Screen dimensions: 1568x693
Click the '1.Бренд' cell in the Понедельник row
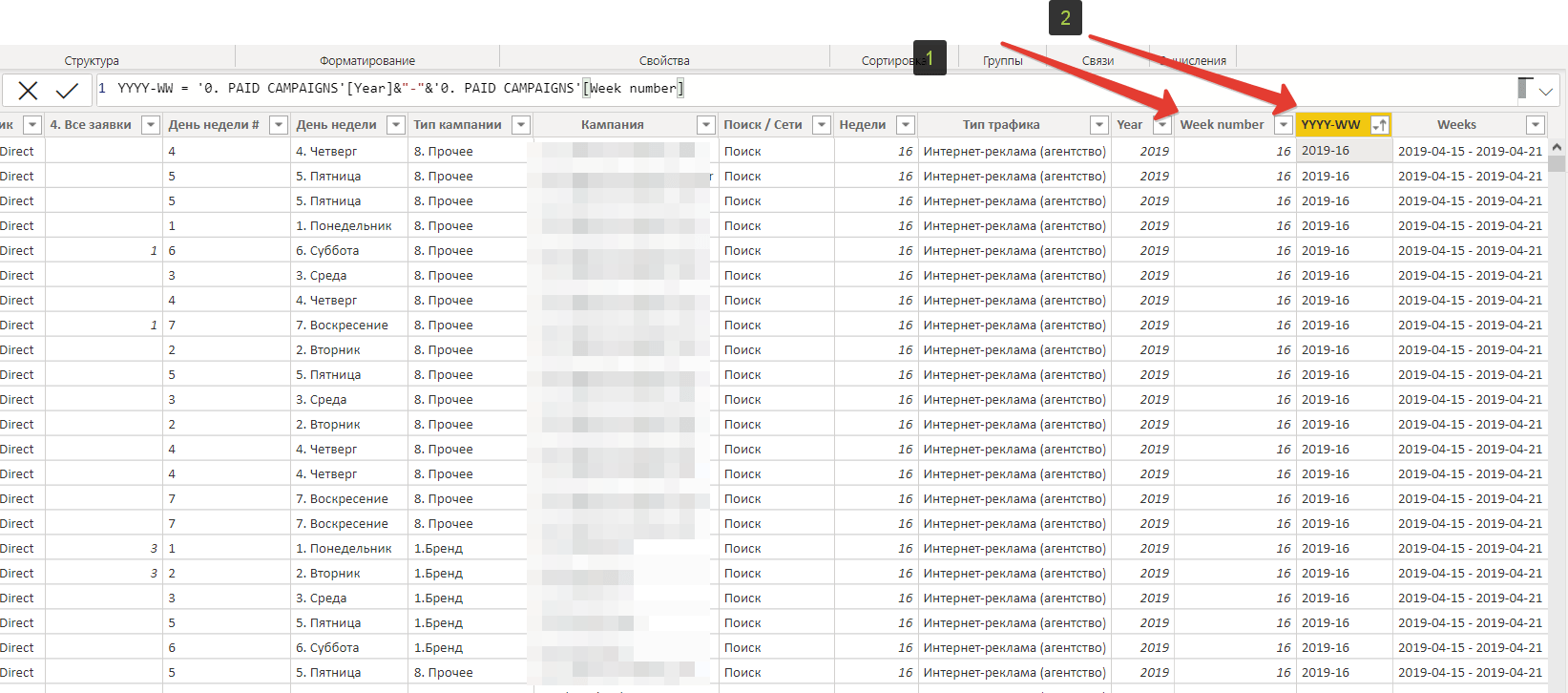click(468, 549)
